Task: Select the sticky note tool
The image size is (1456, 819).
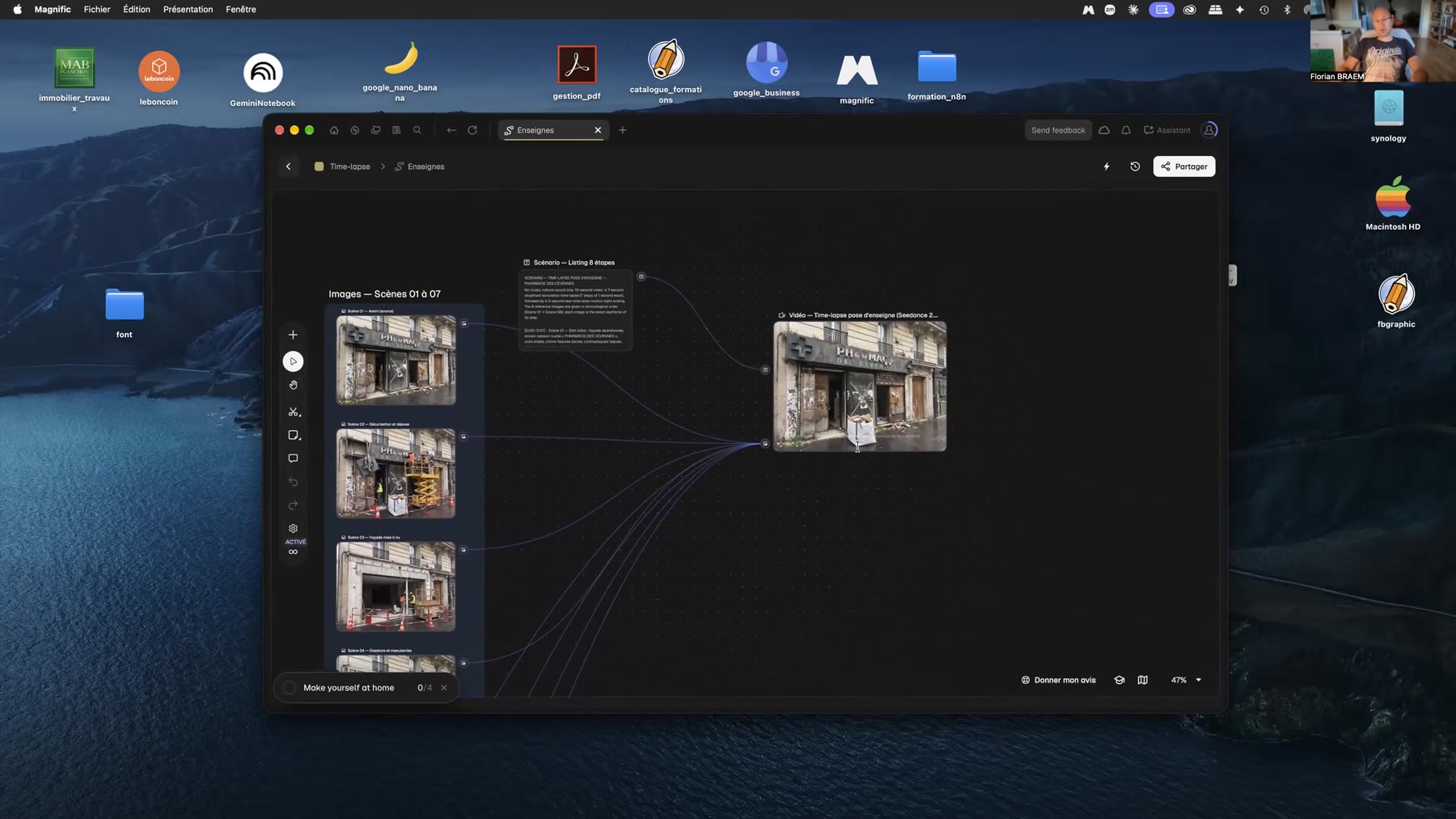Action: pos(294,435)
